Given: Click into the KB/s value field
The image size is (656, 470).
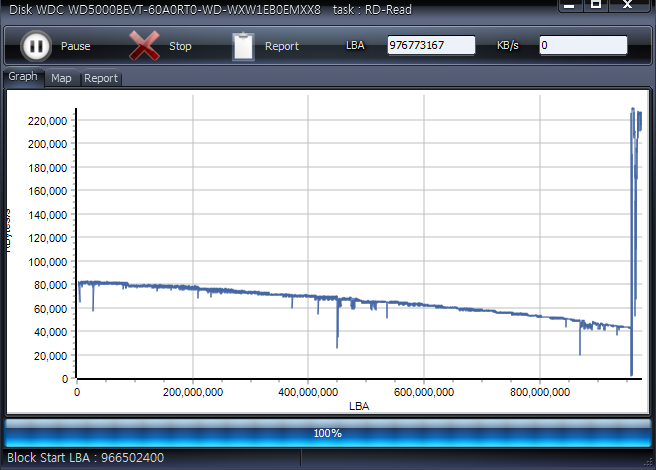Looking at the screenshot, I should click(x=583, y=45).
